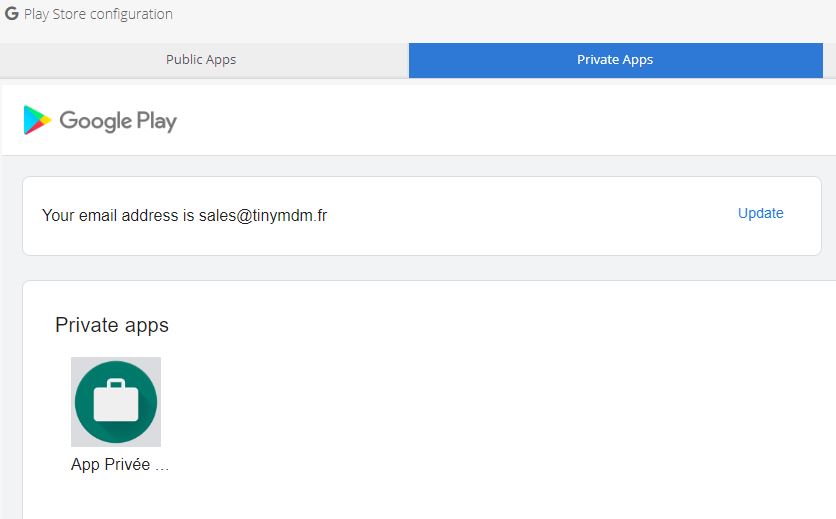Viewport: 836px width, 519px height.
Task: Click the word Google in Google Play
Action: click(x=95, y=121)
